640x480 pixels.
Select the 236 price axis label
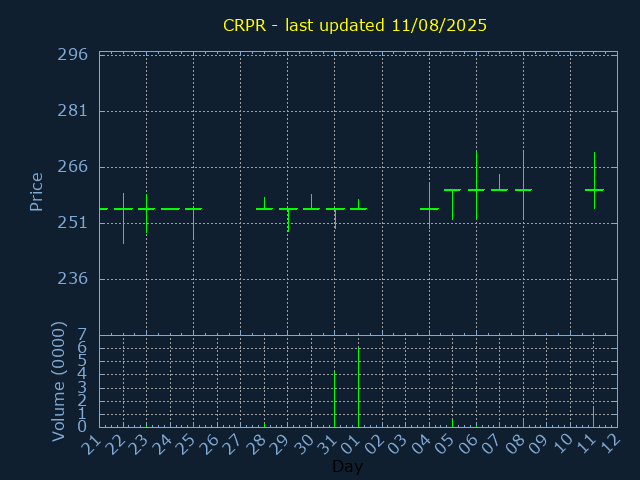pos(72,279)
